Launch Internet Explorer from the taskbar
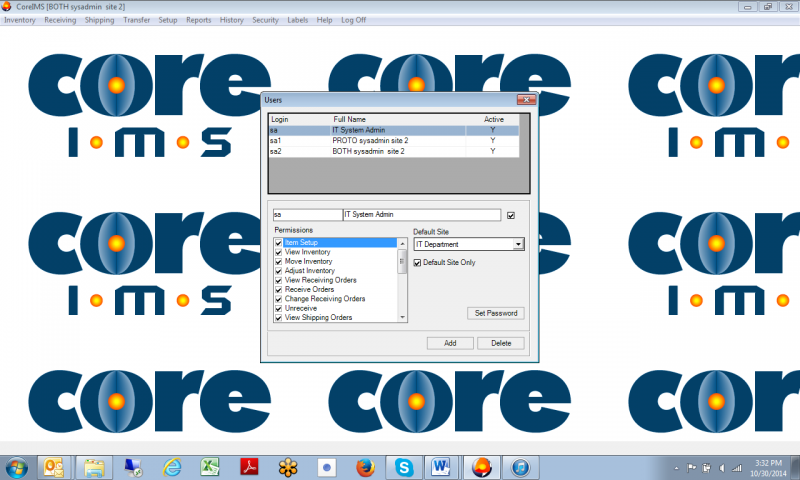The image size is (800, 480). [x=172, y=467]
